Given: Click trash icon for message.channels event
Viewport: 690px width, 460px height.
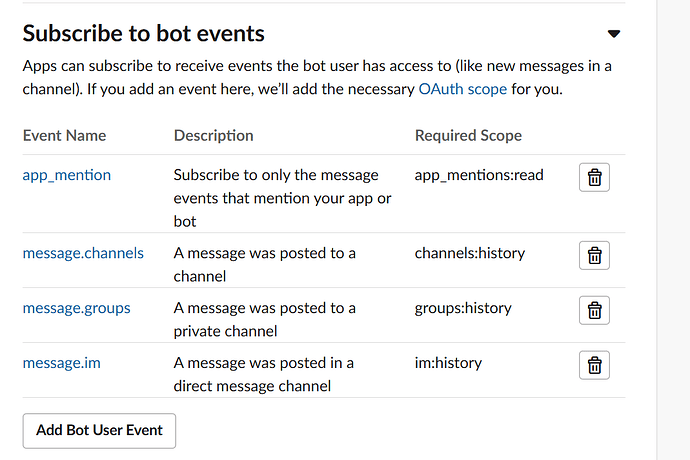Looking at the screenshot, I should 594,255.
